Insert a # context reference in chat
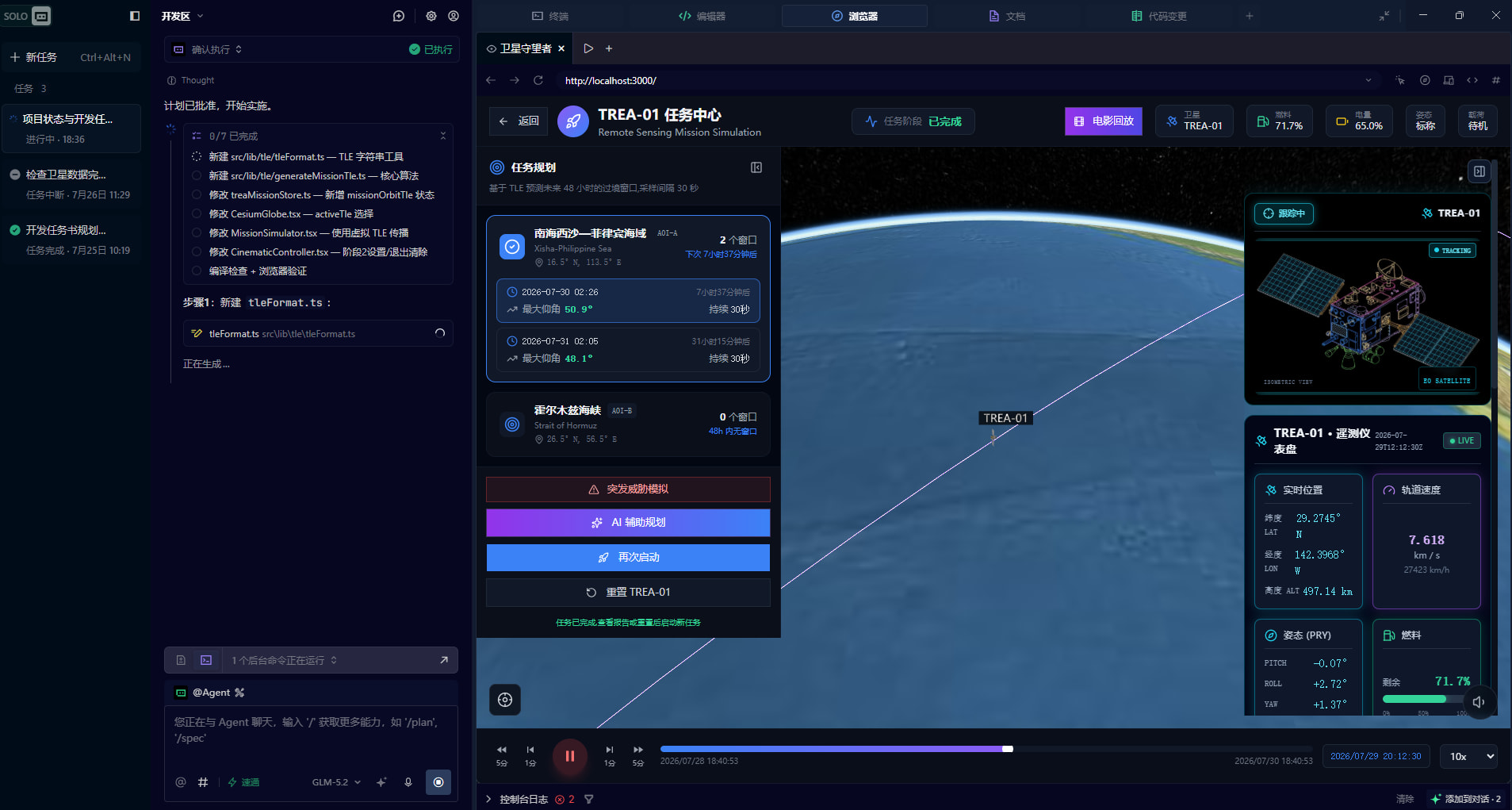The width and height of the screenshot is (1512, 810). pyautogui.click(x=203, y=782)
